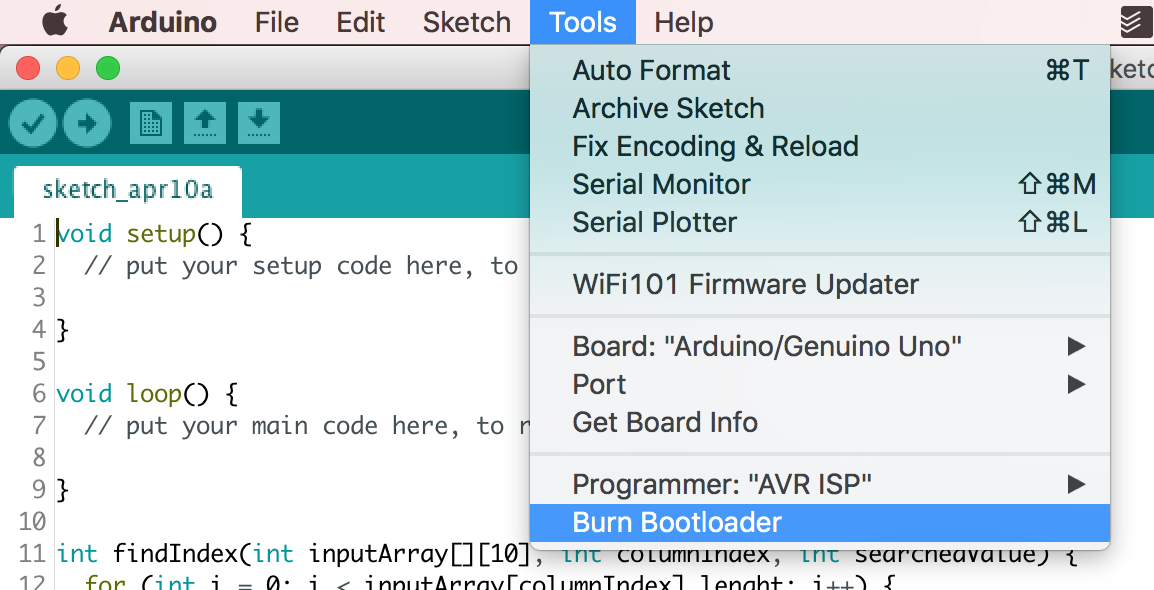Open the Serial Monitor

(820, 185)
